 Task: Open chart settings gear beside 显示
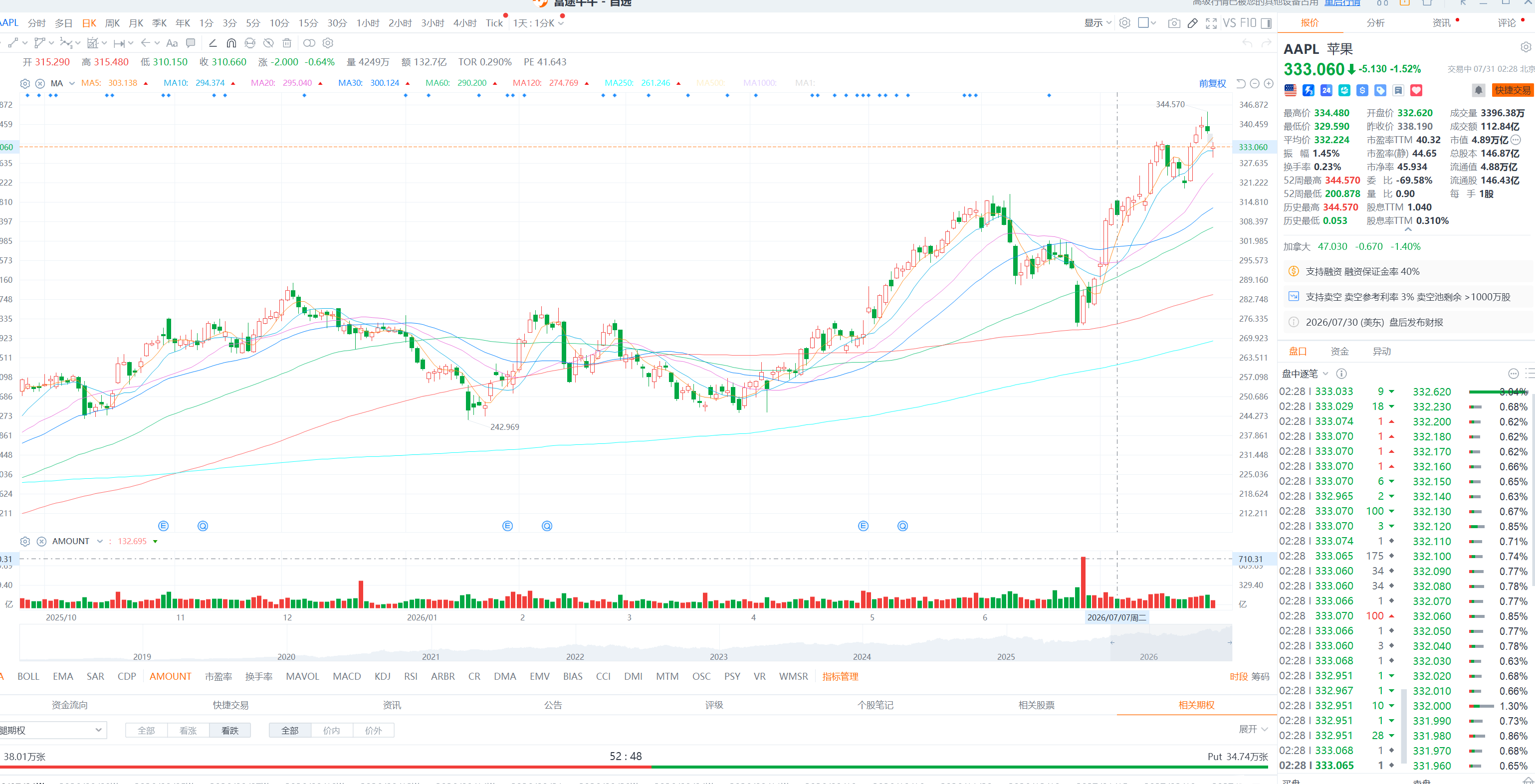click(x=1124, y=23)
